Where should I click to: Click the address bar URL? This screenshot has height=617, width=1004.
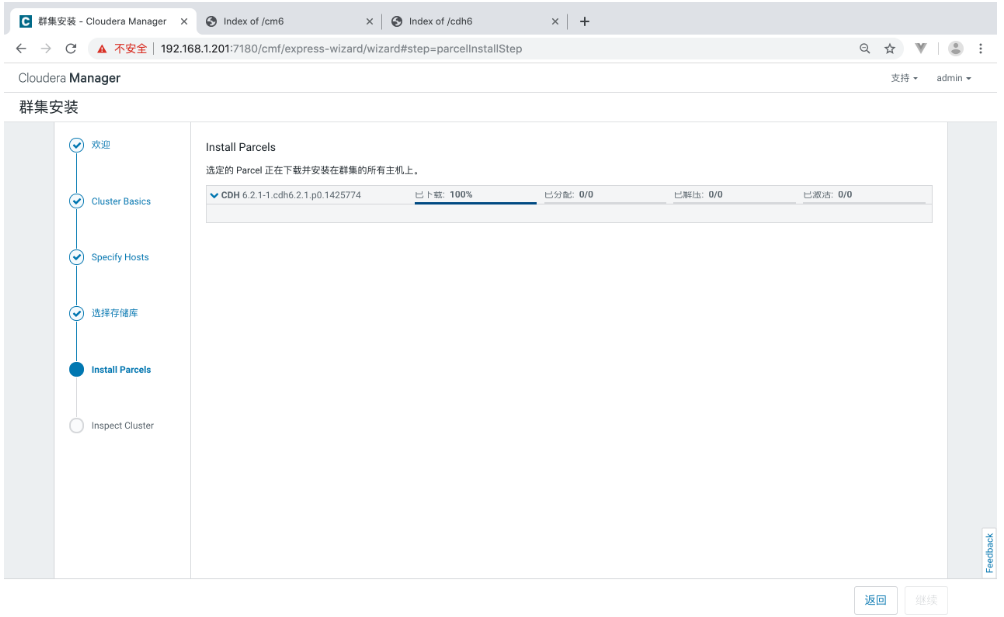(341, 49)
